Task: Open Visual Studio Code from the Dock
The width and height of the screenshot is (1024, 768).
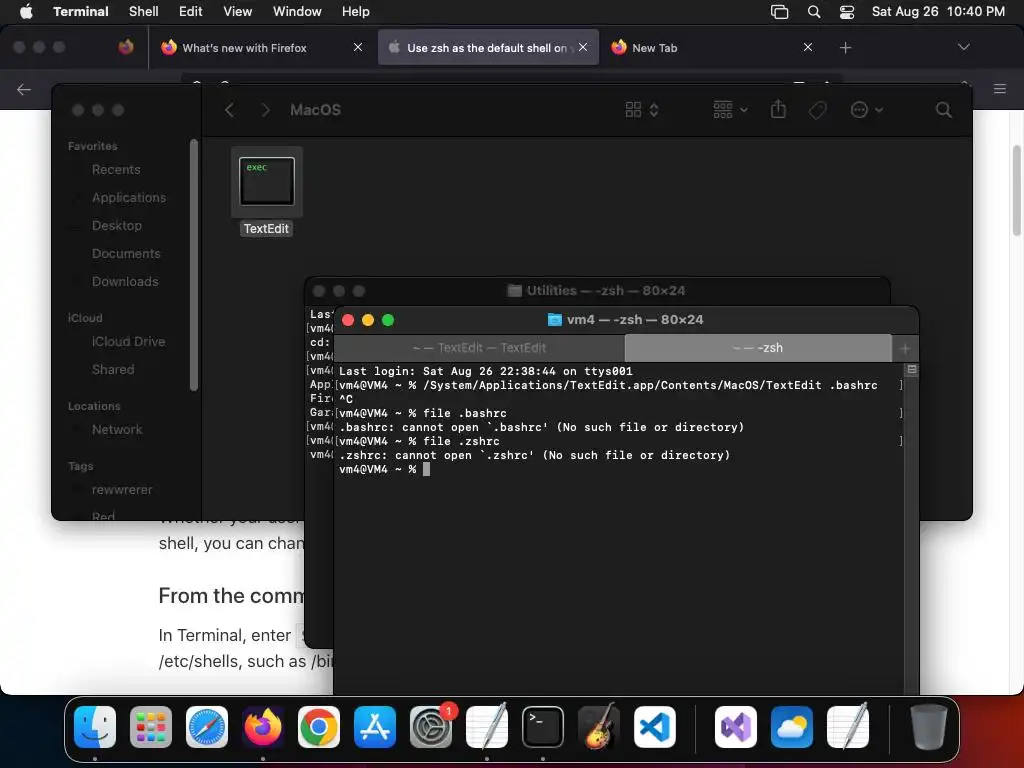Action: (x=654, y=726)
